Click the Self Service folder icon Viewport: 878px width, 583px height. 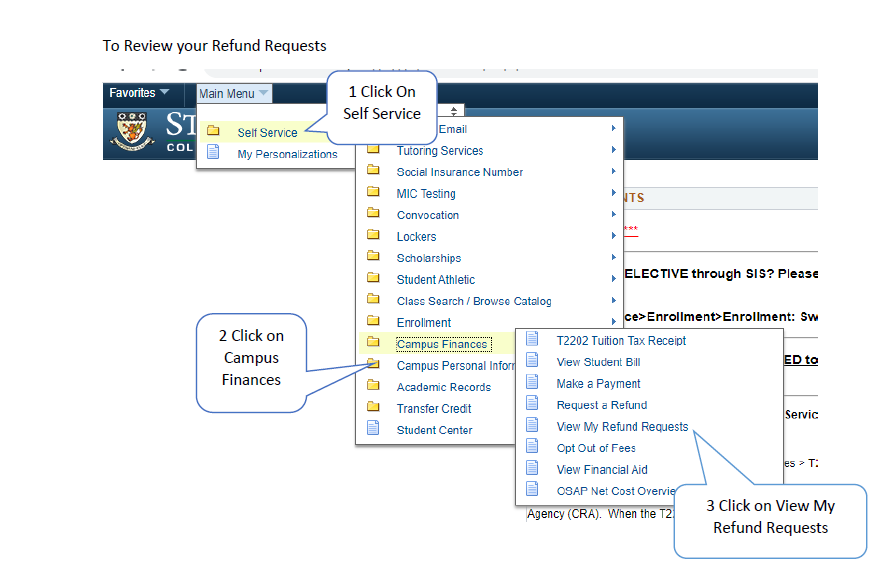point(213,131)
